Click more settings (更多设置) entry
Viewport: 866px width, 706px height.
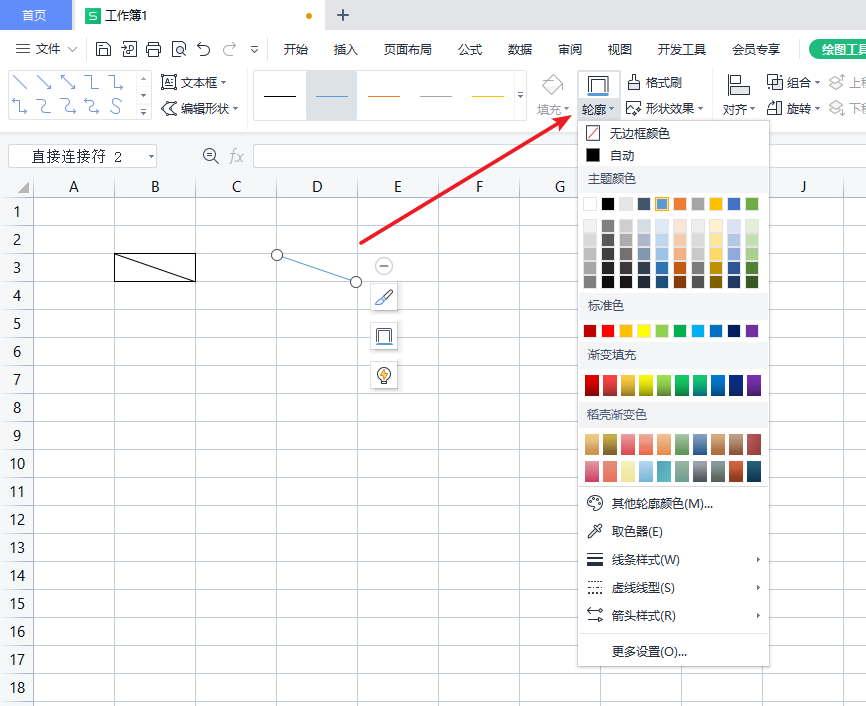click(649, 652)
